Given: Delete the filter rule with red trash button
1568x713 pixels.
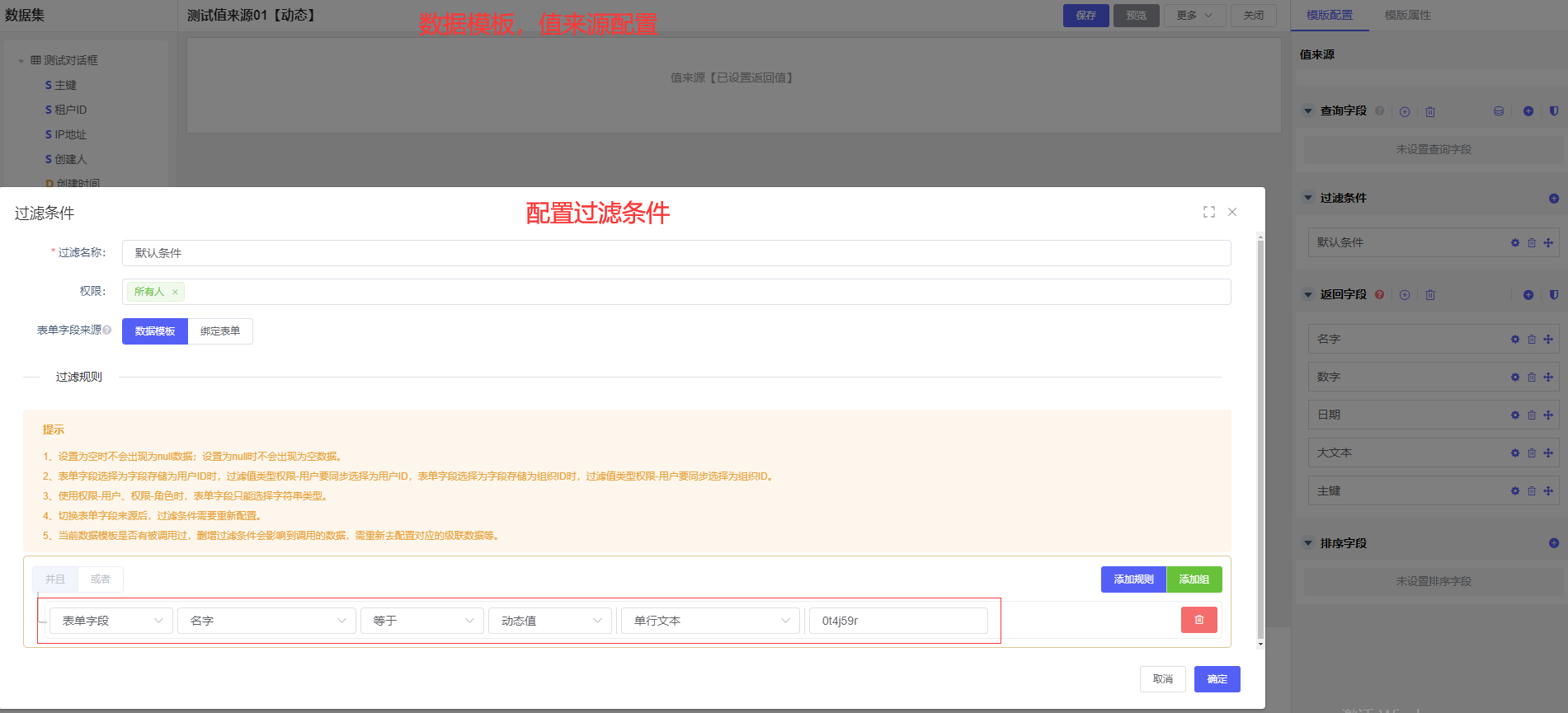Looking at the screenshot, I should pos(1198,620).
